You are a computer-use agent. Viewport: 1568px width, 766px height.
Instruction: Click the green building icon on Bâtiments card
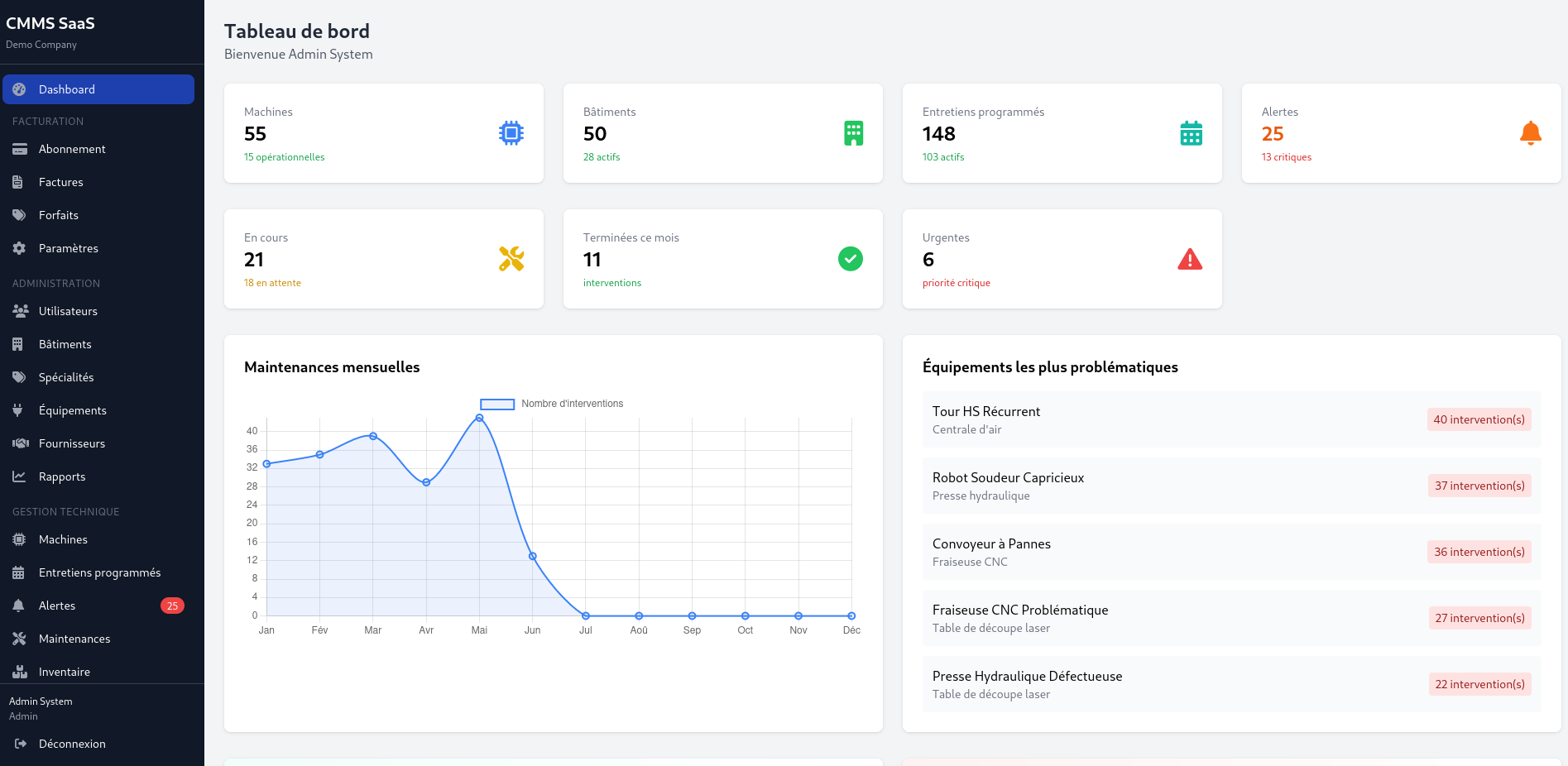[x=853, y=133]
